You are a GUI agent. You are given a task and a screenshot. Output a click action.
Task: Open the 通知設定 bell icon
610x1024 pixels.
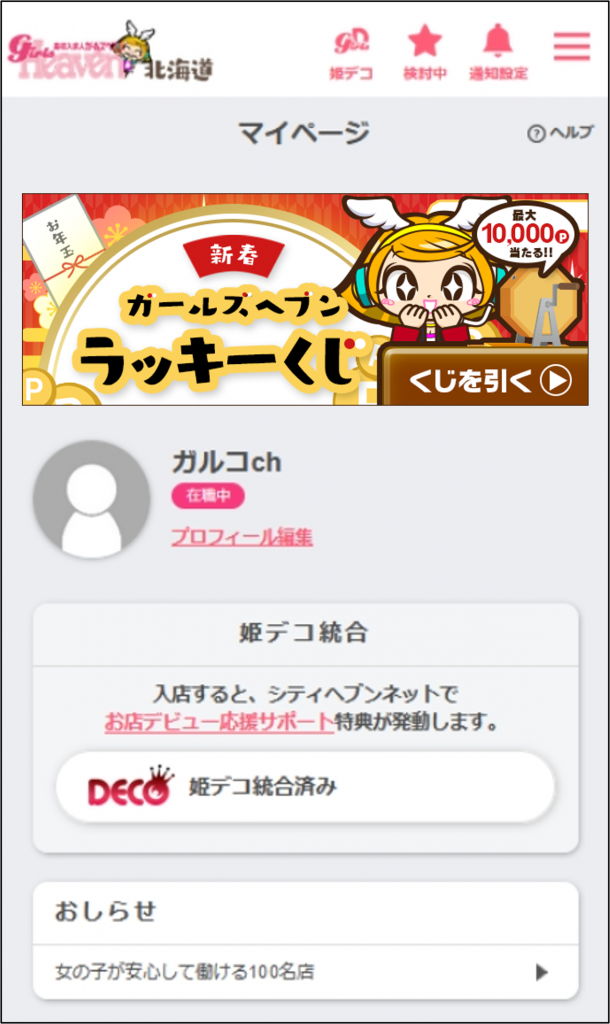498,54
